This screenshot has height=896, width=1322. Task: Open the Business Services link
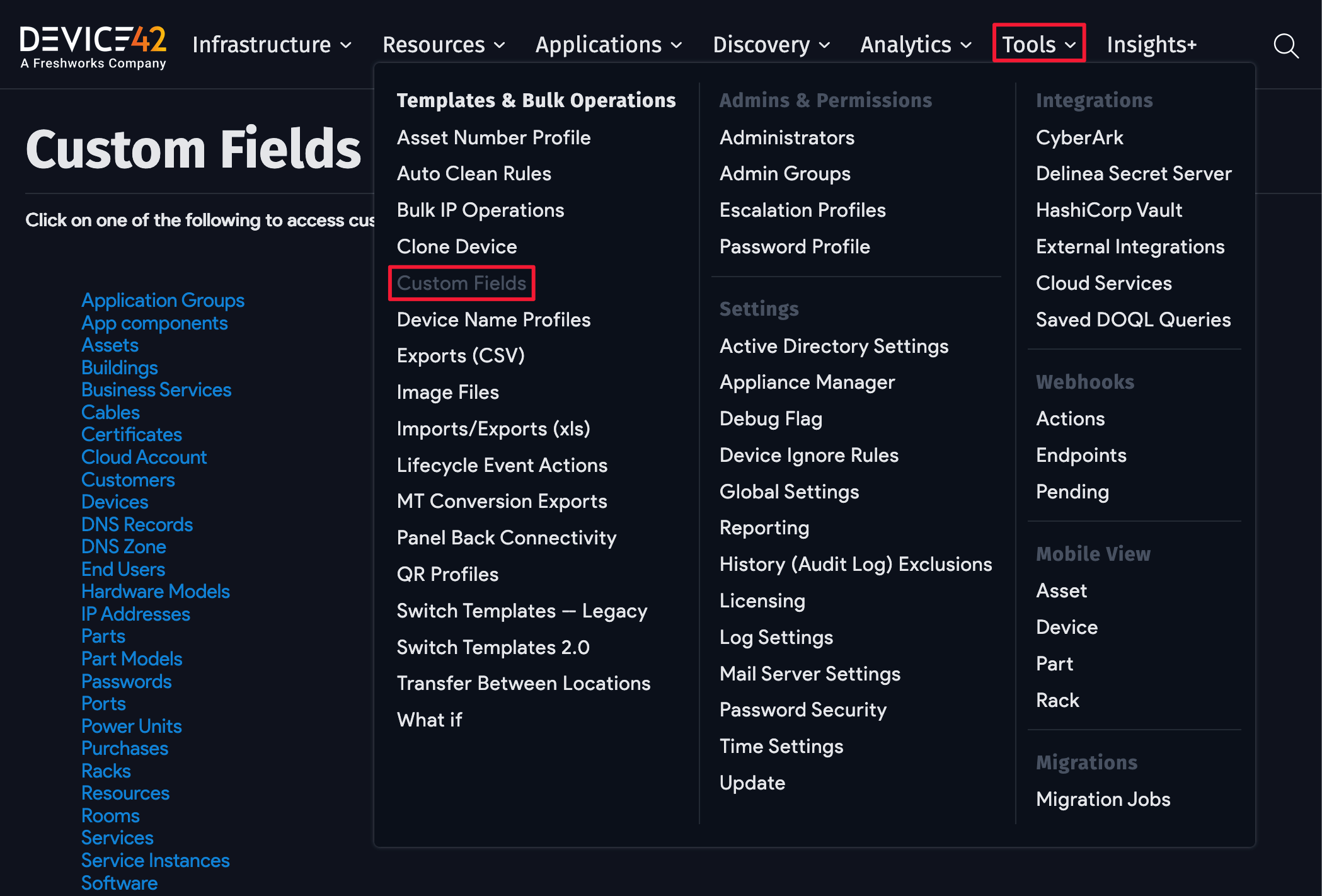pos(156,390)
